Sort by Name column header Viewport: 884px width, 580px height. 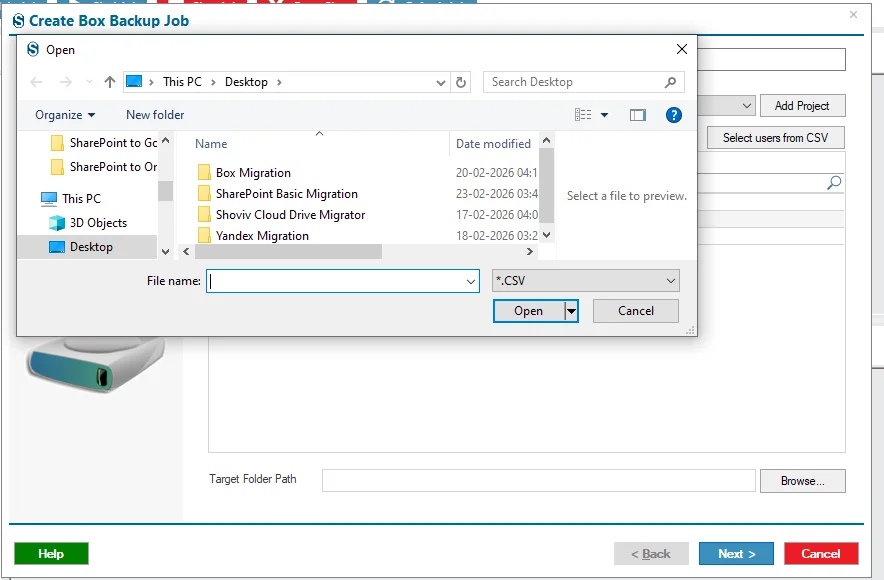211,144
